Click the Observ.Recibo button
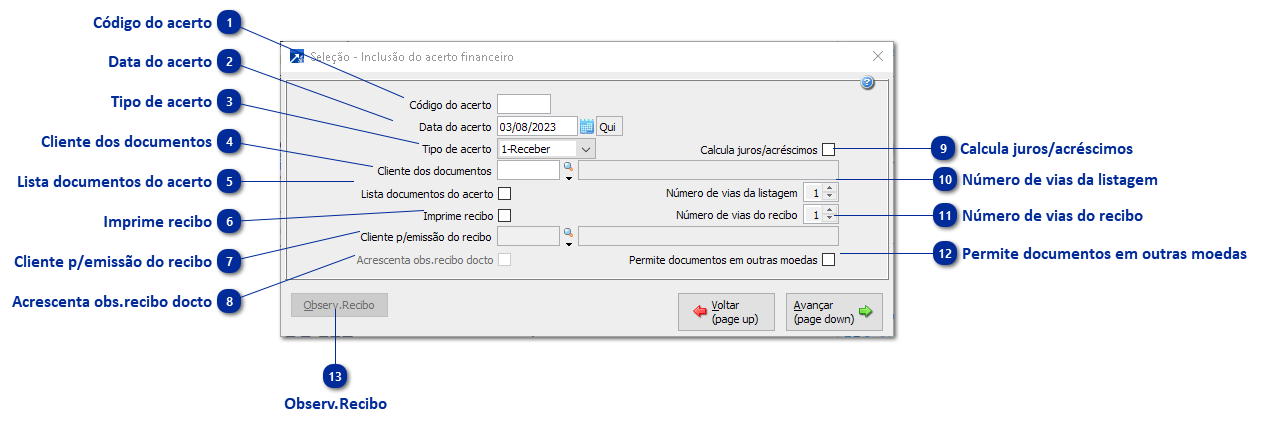The height and width of the screenshot is (430, 1263). tap(339, 305)
